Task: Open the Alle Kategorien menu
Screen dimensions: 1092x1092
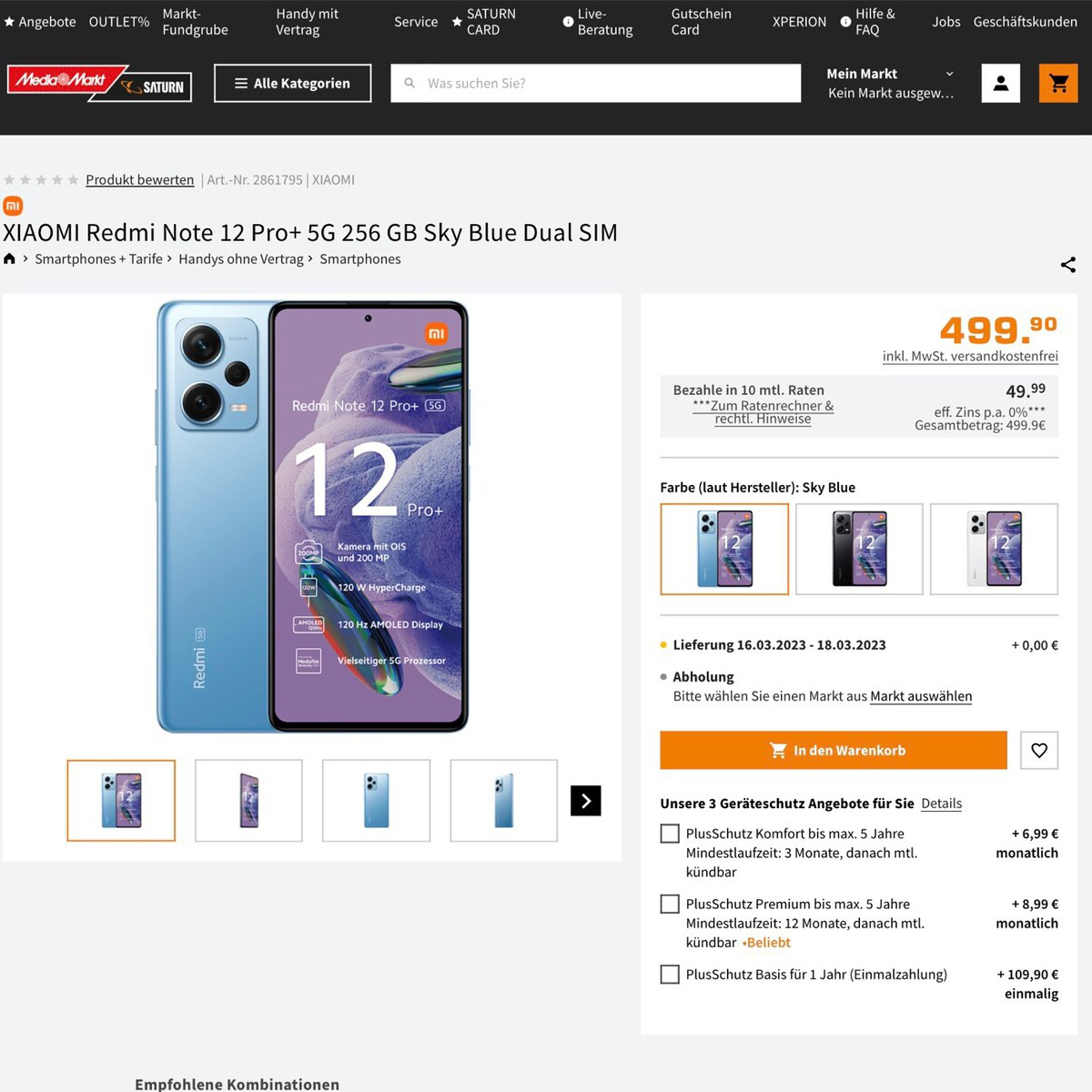Action: (292, 84)
